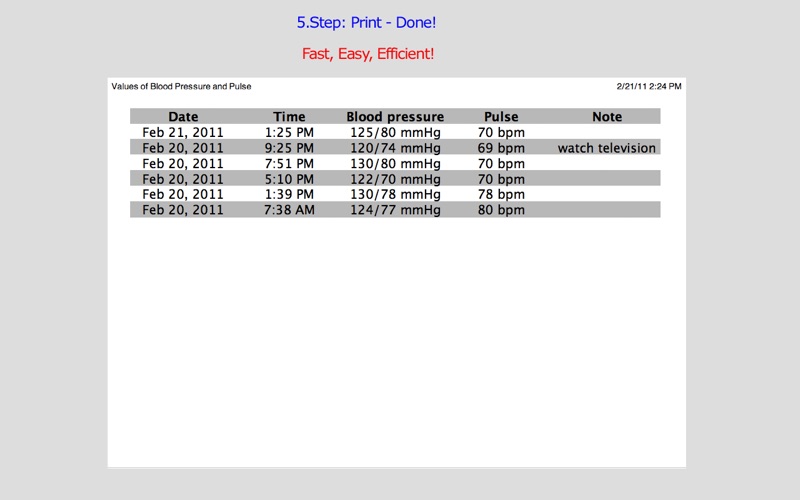Click the '130/80 mmHg' reading
Image resolution: width=800 pixels, height=500 pixels.
click(395, 164)
